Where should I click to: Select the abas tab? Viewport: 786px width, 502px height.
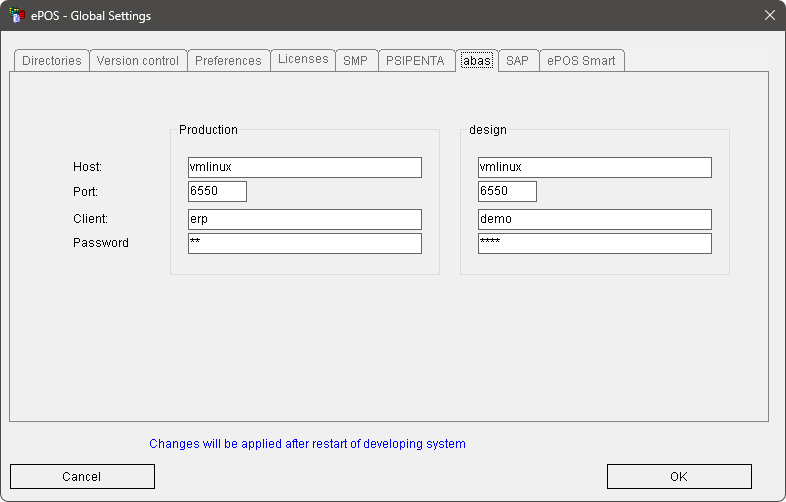tap(476, 61)
